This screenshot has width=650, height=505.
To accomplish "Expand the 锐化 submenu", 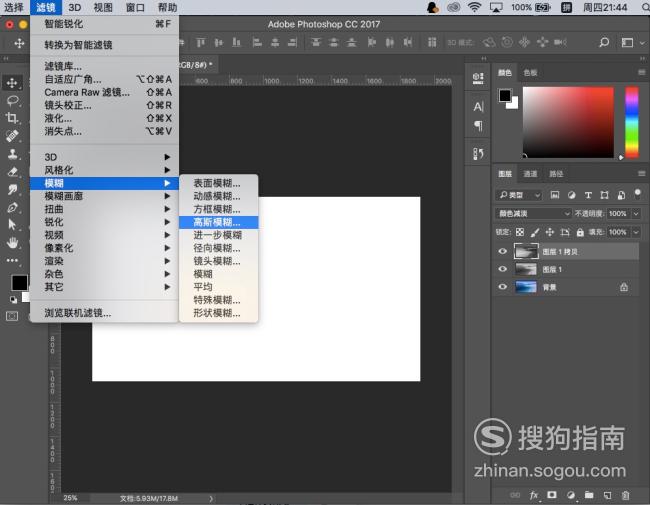I will [104, 222].
